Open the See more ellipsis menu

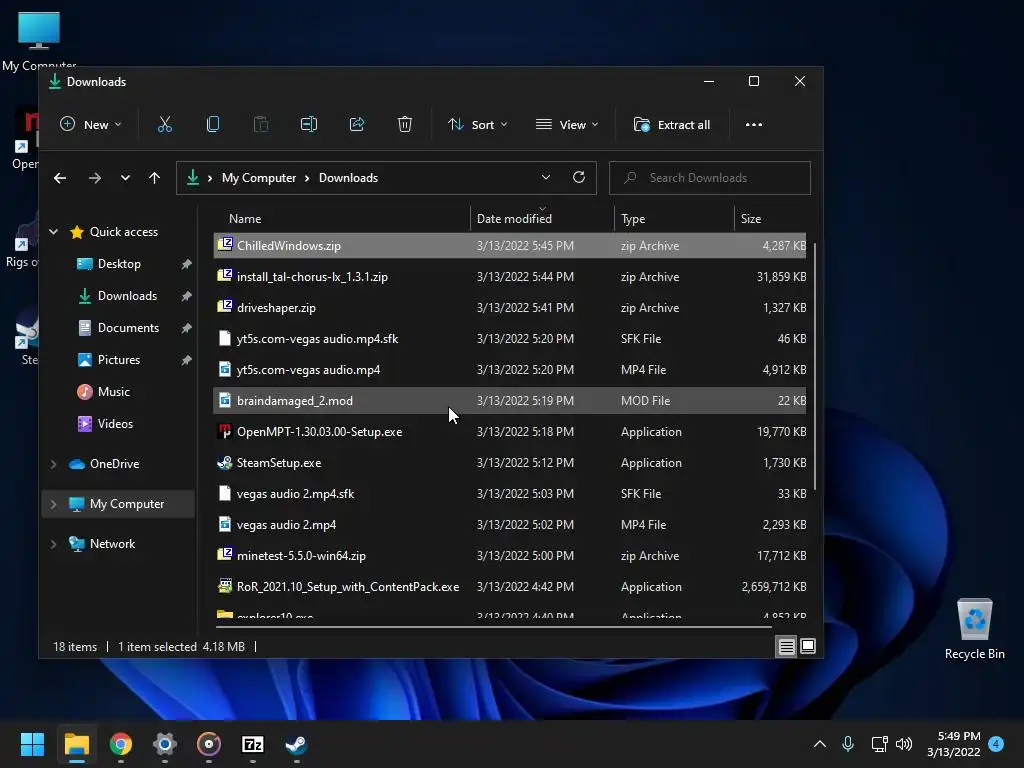(754, 125)
